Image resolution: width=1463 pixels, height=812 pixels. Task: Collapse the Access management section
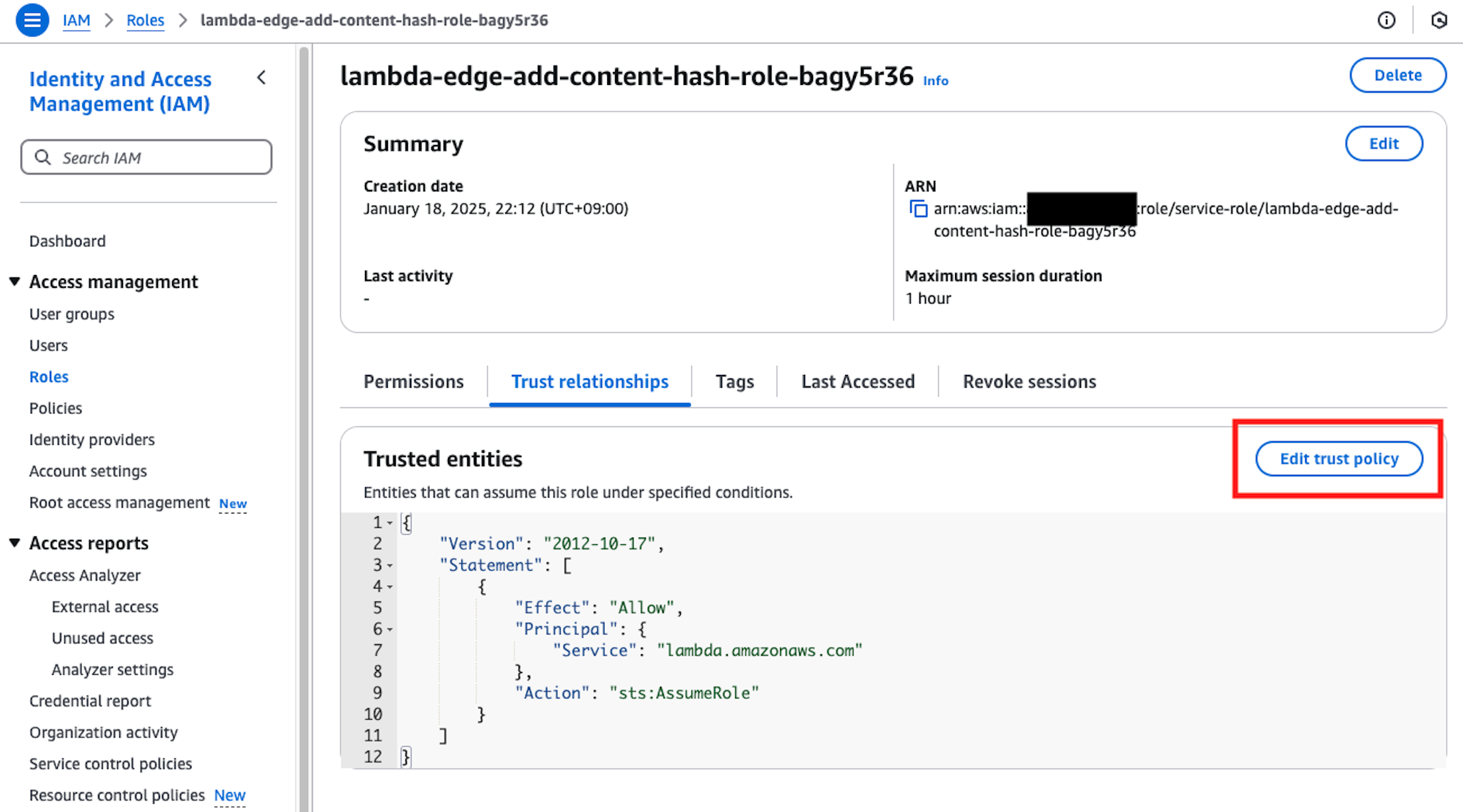click(15, 281)
